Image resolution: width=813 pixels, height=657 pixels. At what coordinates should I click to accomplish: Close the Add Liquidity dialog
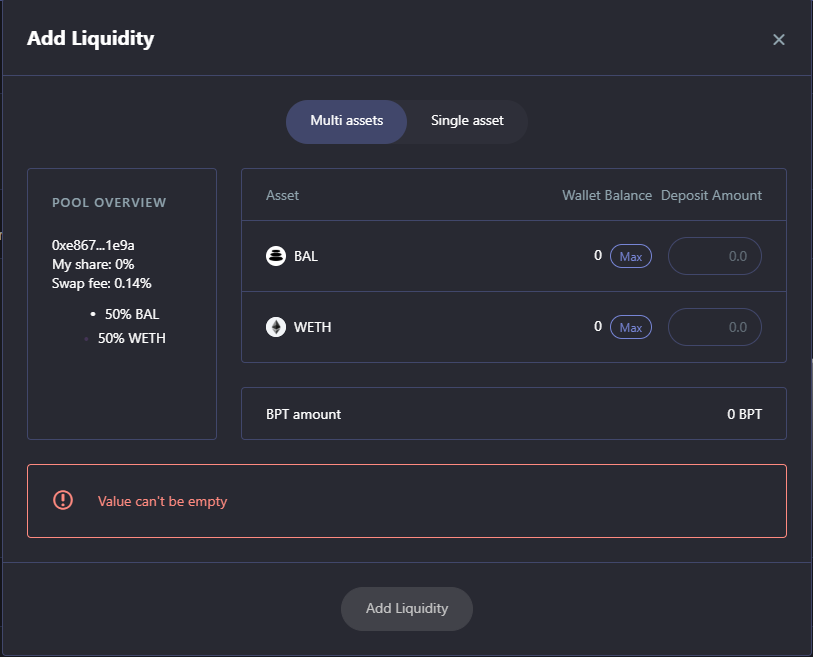[x=779, y=40]
